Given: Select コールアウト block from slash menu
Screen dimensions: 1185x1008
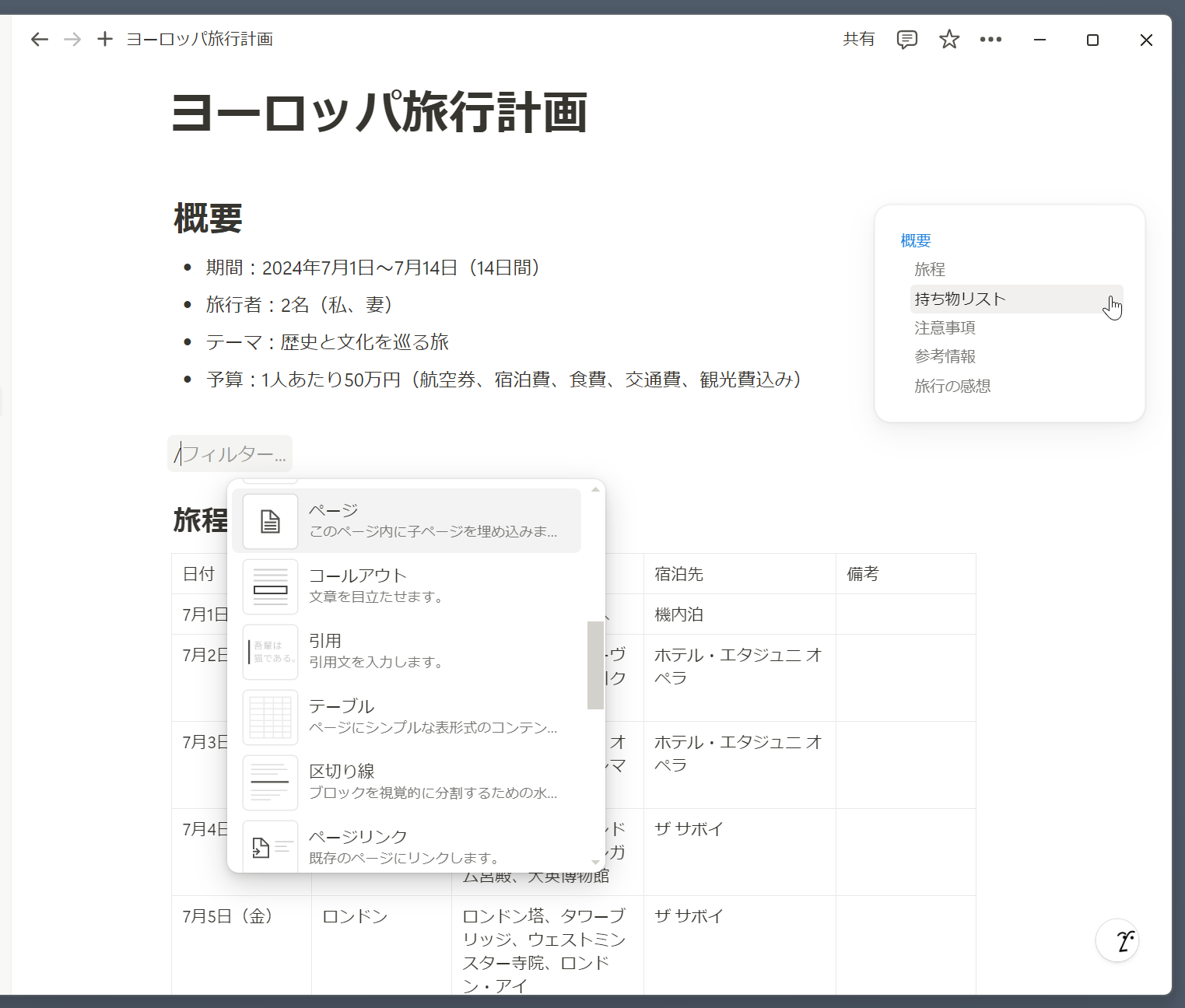Looking at the screenshot, I should point(406,586).
